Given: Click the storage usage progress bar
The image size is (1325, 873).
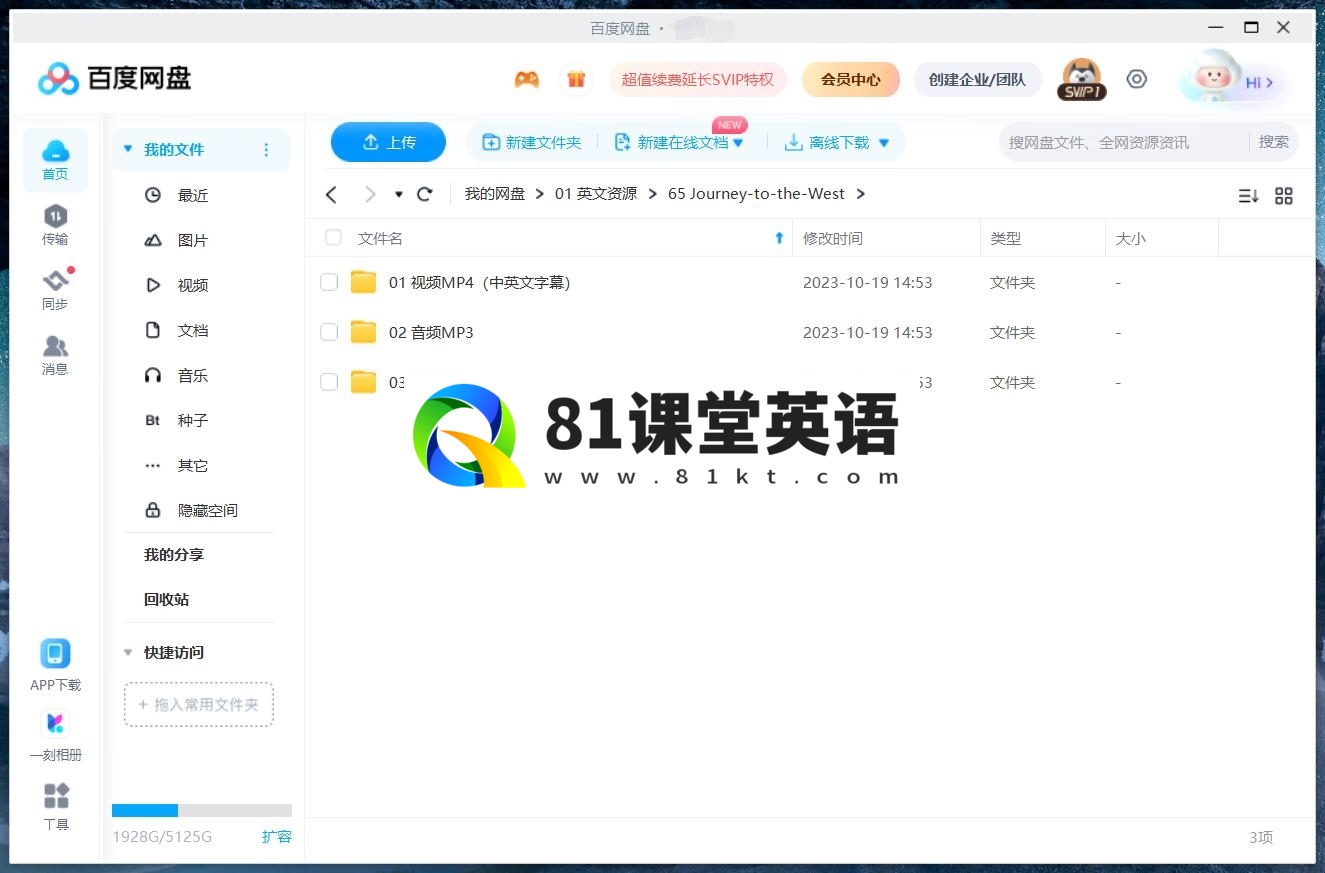Looking at the screenshot, I should [202, 810].
